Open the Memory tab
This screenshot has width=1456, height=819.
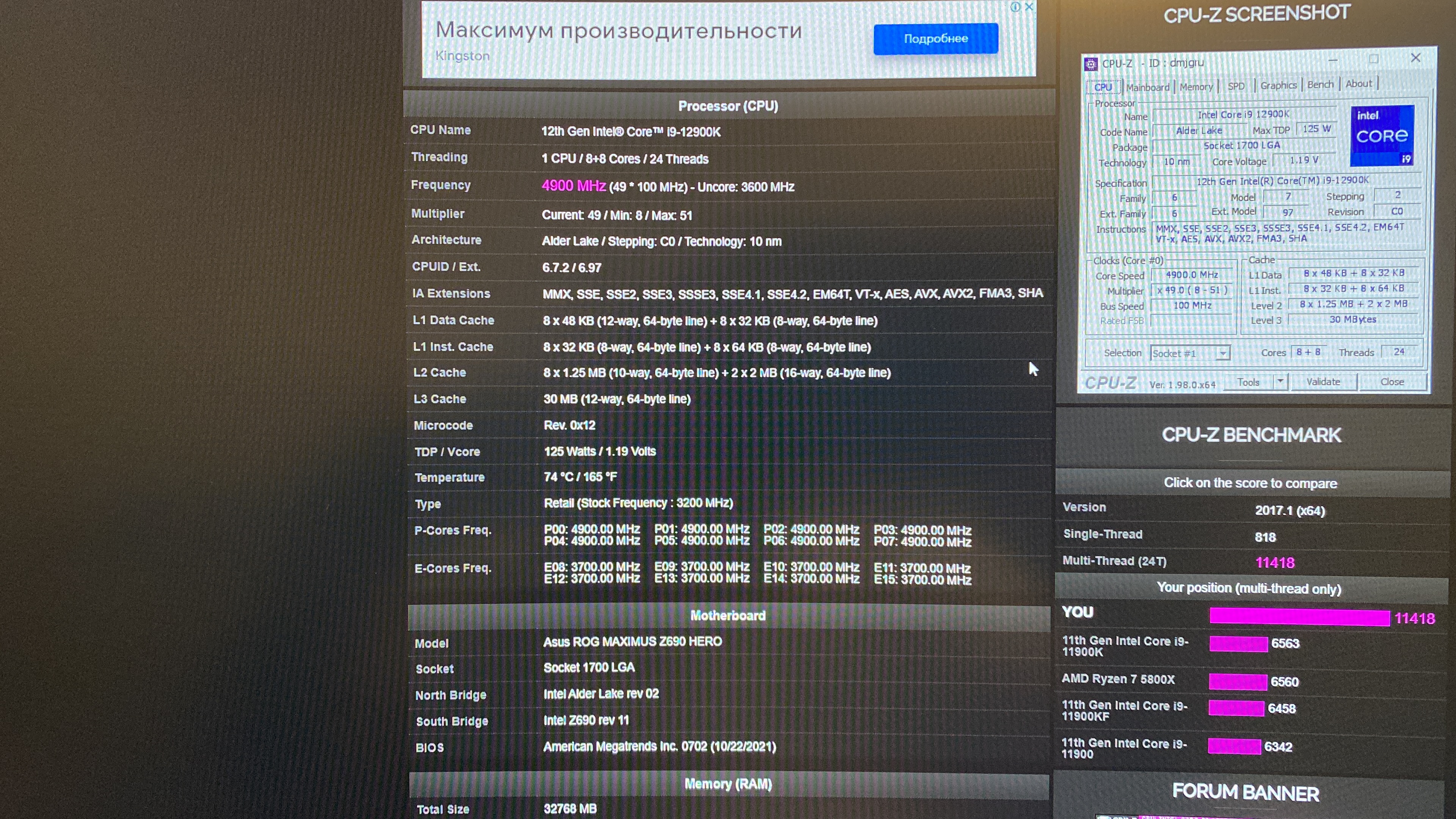[x=1196, y=86]
